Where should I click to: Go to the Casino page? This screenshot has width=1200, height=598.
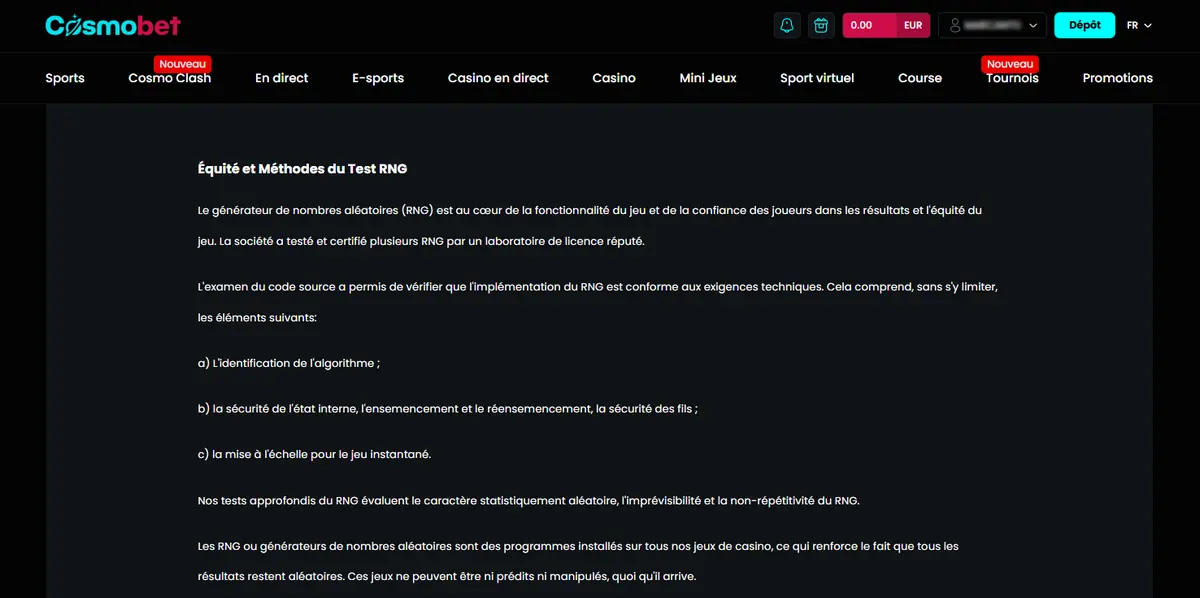pos(614,78)
